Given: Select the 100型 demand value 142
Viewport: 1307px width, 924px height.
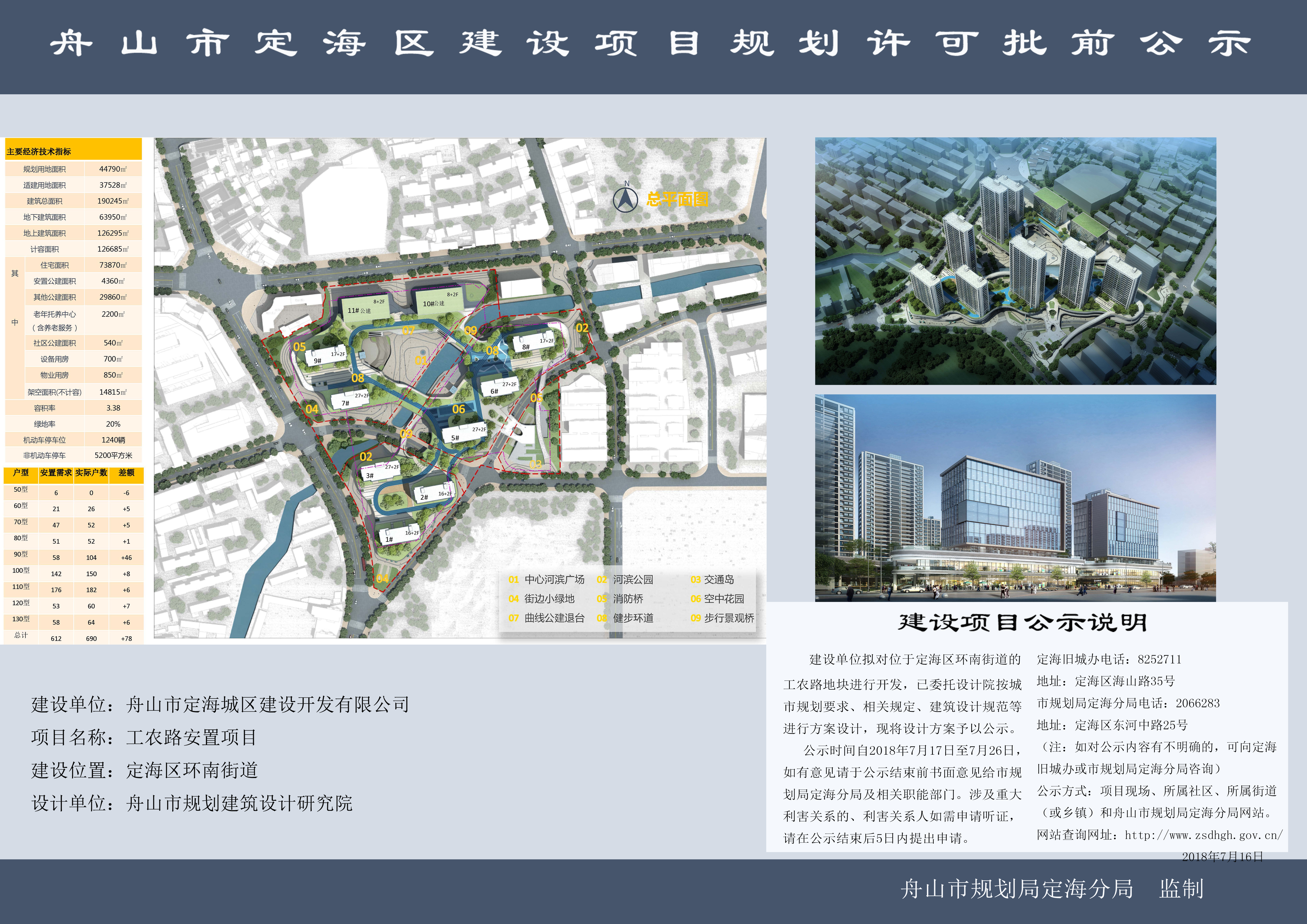Looking at the screenshot, I should pyautogui.click(x=56, y=574).
